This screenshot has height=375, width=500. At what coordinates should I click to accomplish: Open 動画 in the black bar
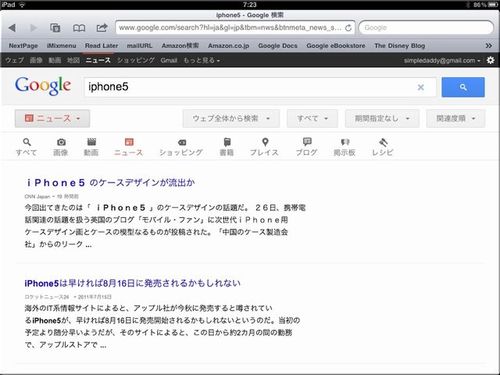point(55,60)
